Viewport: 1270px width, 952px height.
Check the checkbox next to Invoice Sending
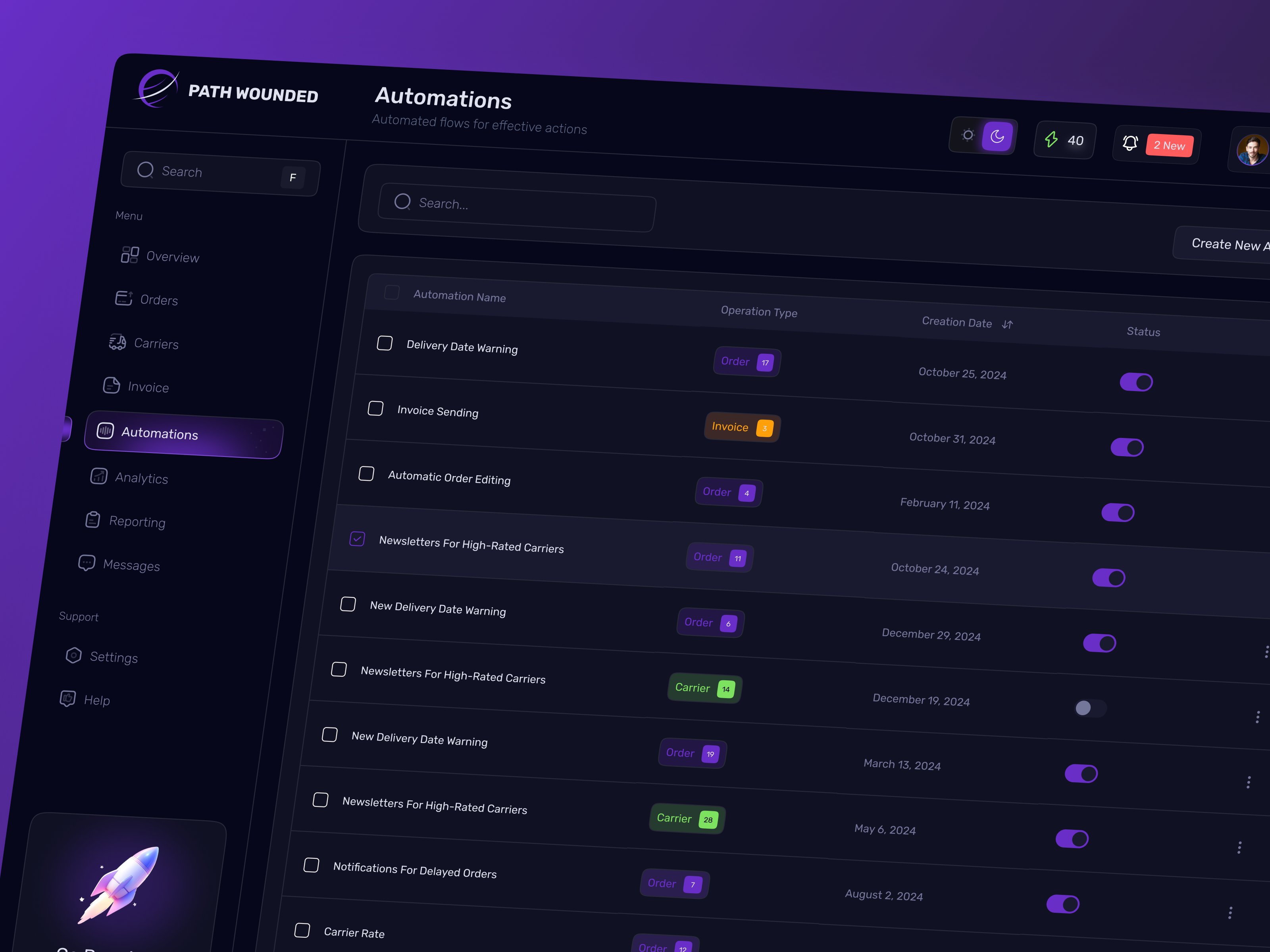(x=375, y=408)
